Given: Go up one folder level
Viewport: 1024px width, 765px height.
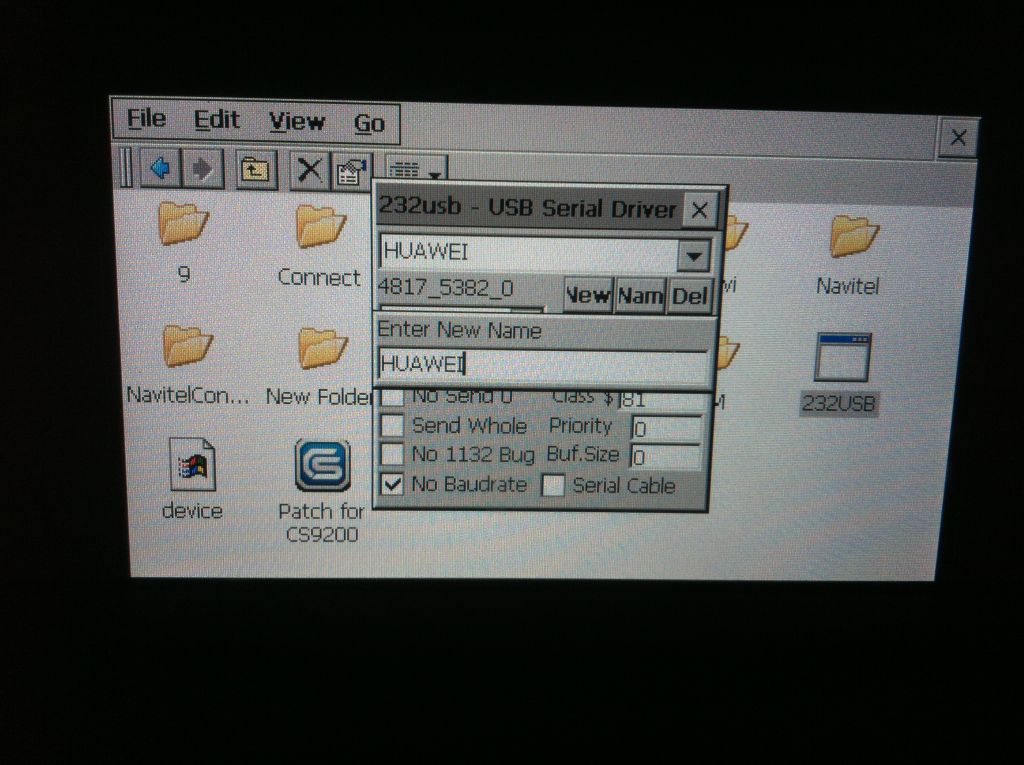Looking at the screenshot, I should (255, 171).
